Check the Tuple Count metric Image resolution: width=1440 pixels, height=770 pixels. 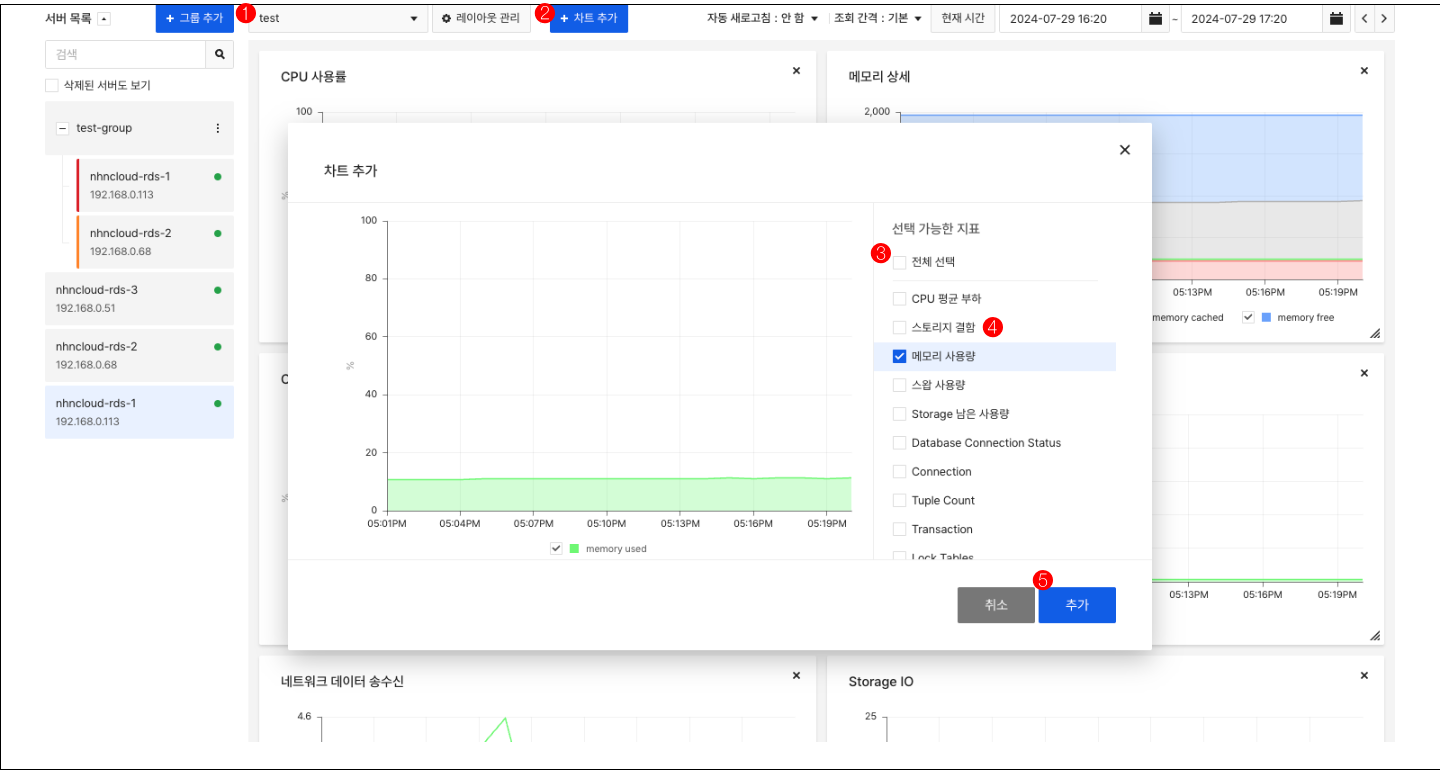point(899,500)
